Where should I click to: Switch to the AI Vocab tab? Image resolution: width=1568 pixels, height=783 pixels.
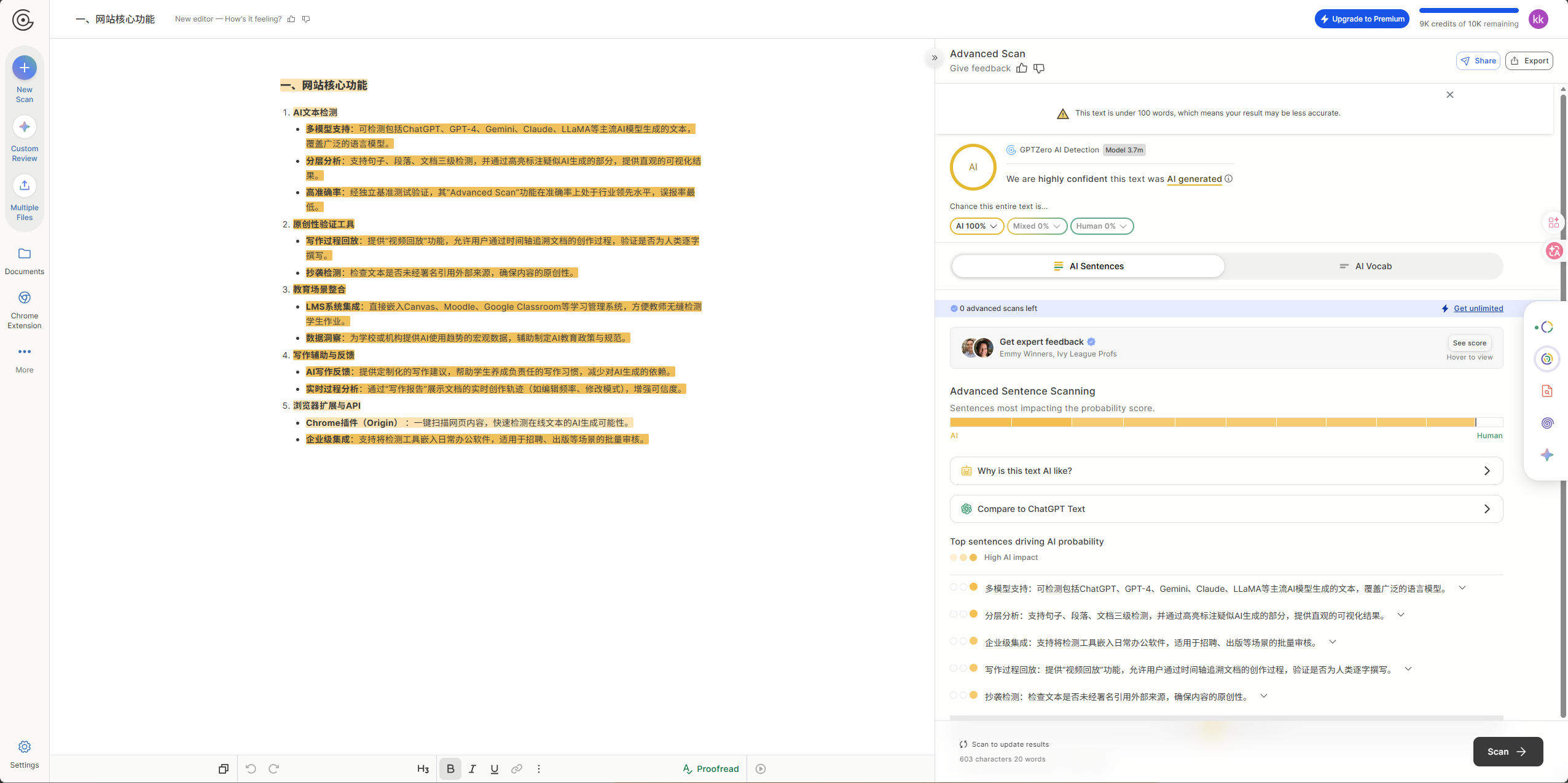1365,266
